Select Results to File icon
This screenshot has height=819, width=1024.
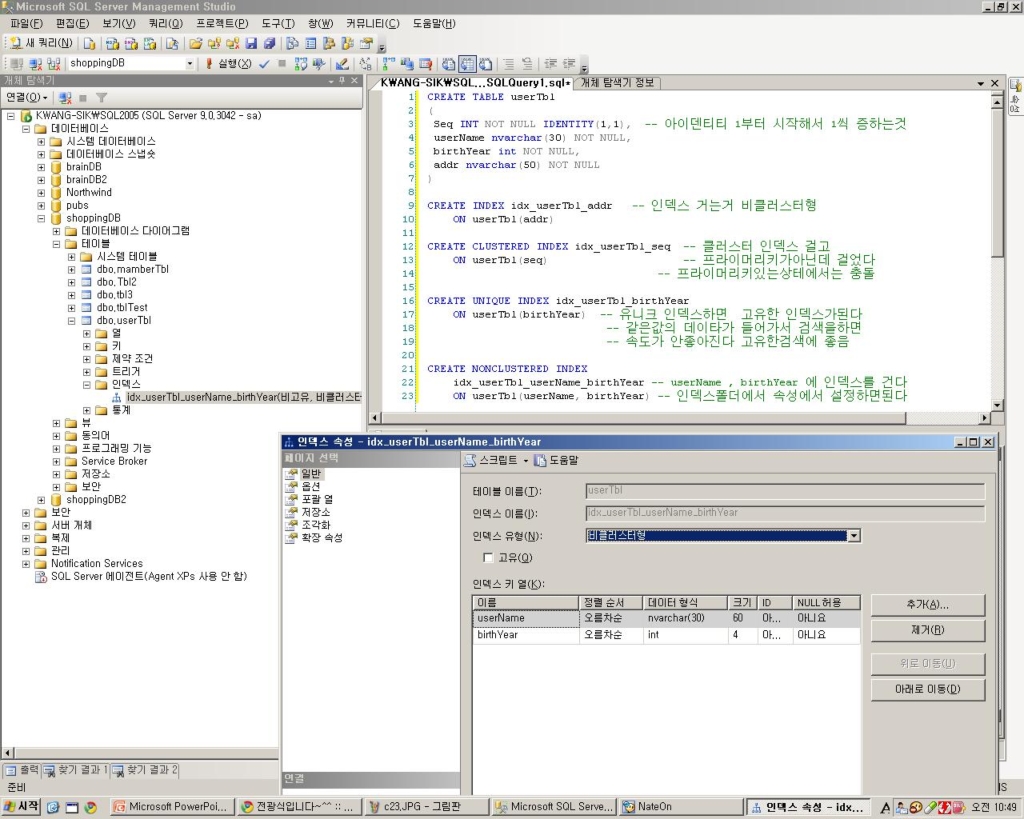[x=485, y=63]
